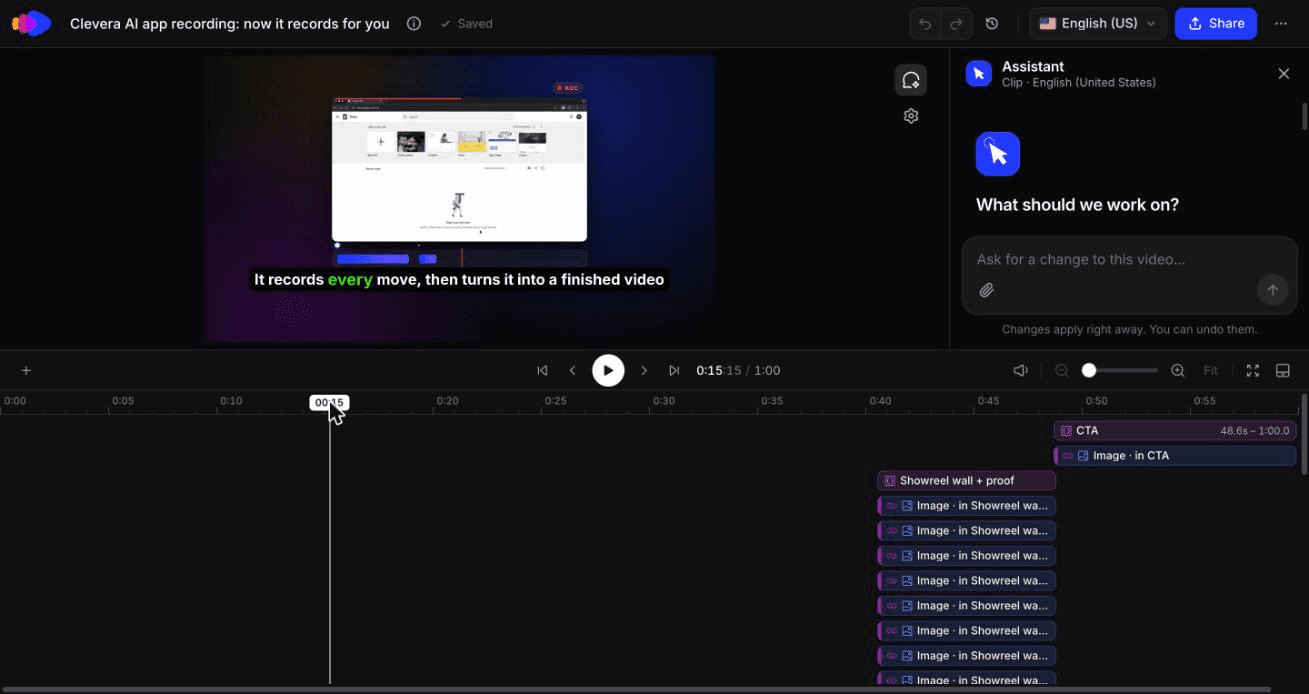The image size is (1309, 694).
Task: Redo the last change
Action: (x=956, y=23)
